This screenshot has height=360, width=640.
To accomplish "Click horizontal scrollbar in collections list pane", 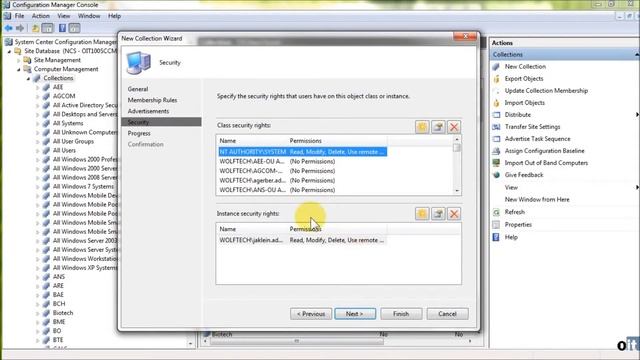I will [297, 341].
